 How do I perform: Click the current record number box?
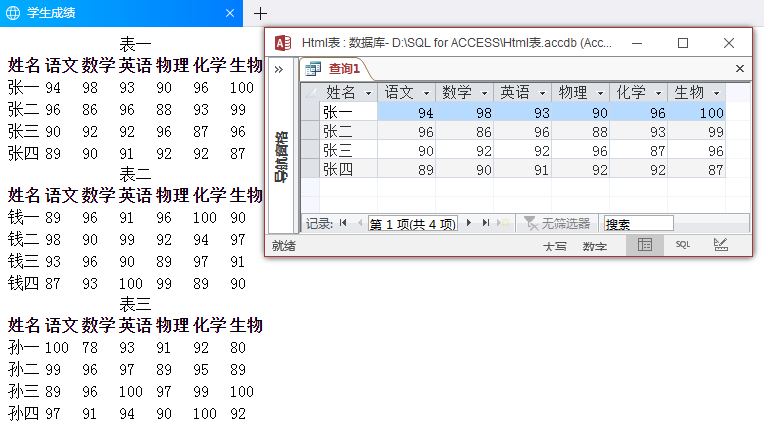point(413,224)
